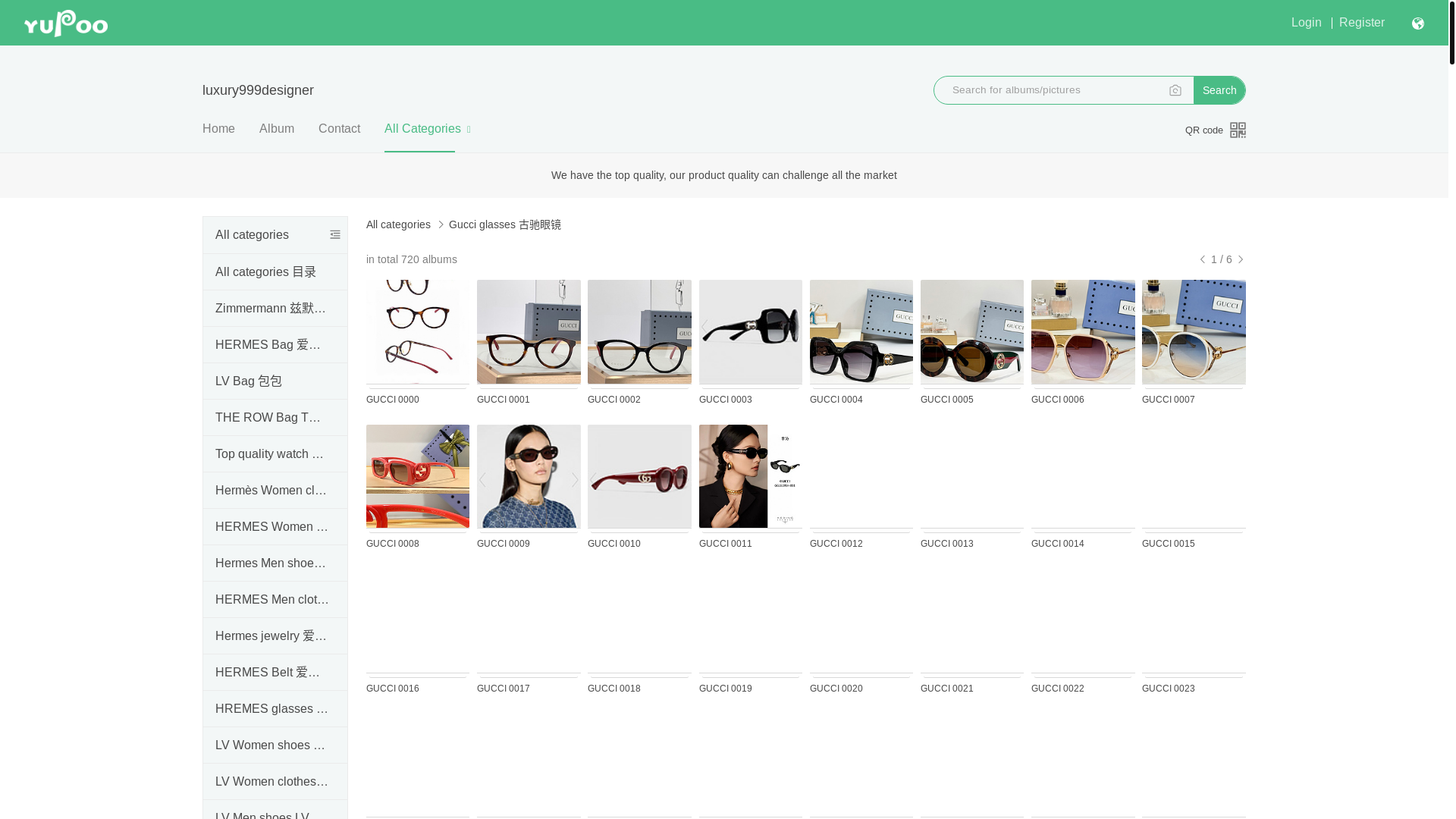Click the GUCCI 0021 album title
The height and width of the screenshot is (819, 1456).
point(947,689)
